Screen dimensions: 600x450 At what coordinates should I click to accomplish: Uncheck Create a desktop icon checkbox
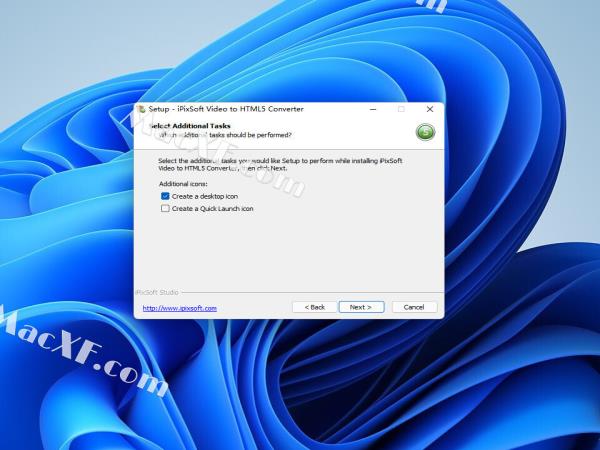click(165, 196)
